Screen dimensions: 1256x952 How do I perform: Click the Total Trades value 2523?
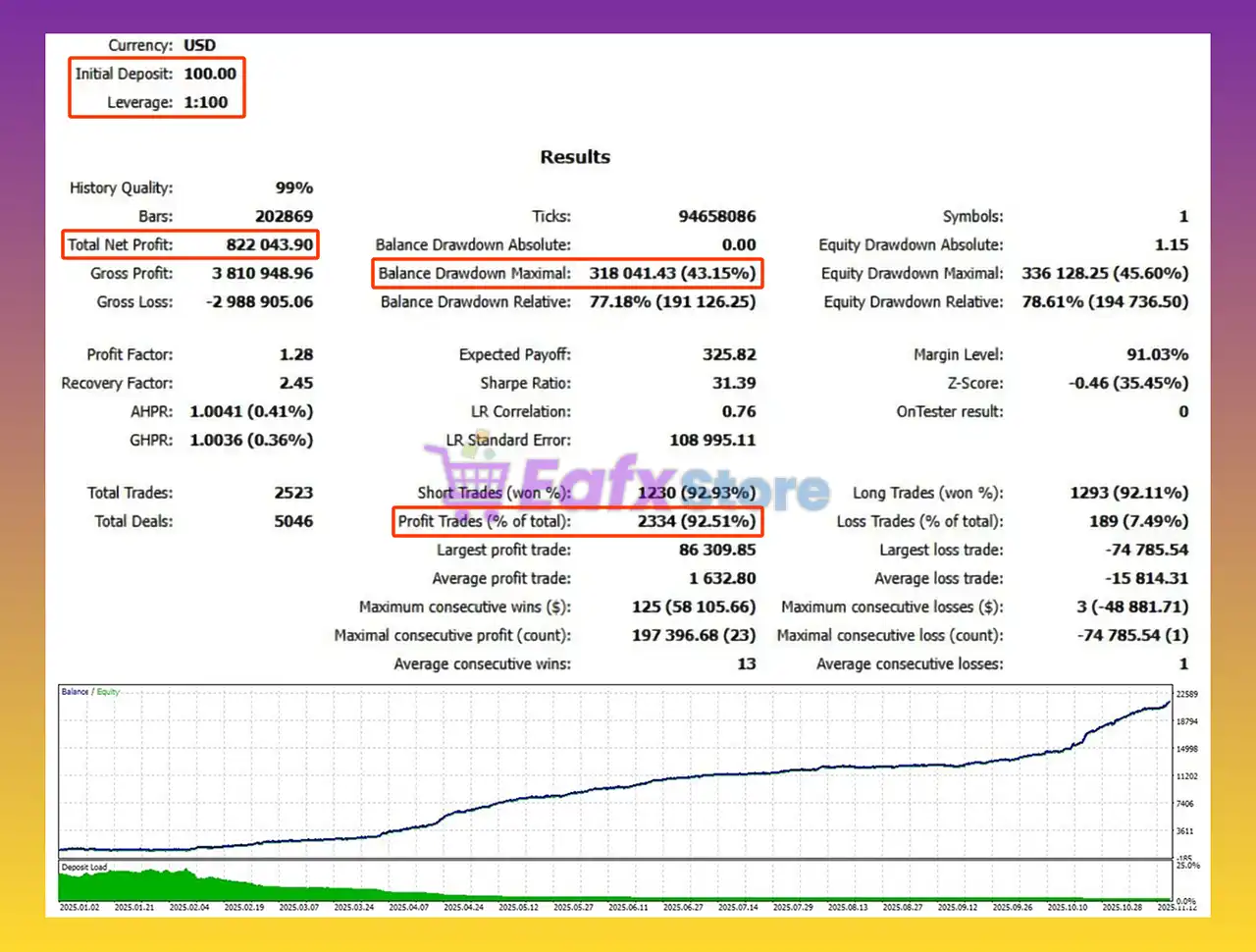[293, 493]
